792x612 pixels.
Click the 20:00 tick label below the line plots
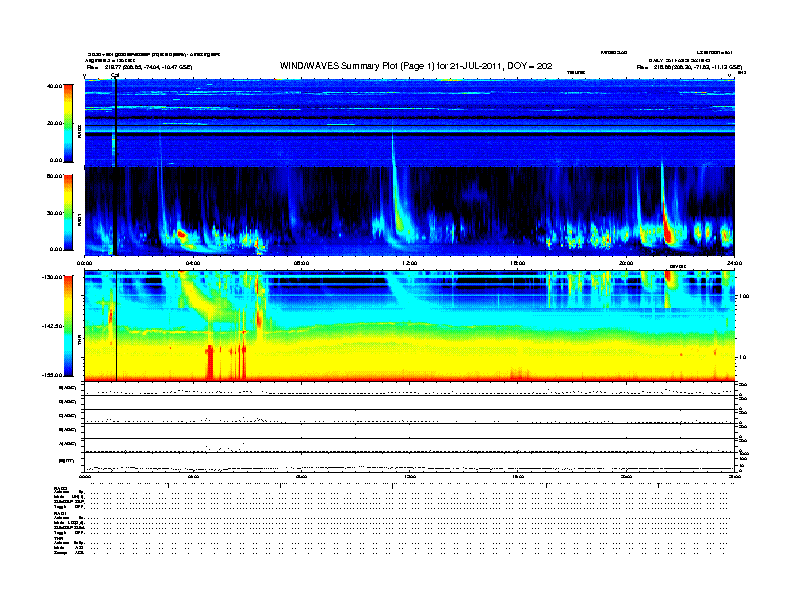(x=626, y=477)
